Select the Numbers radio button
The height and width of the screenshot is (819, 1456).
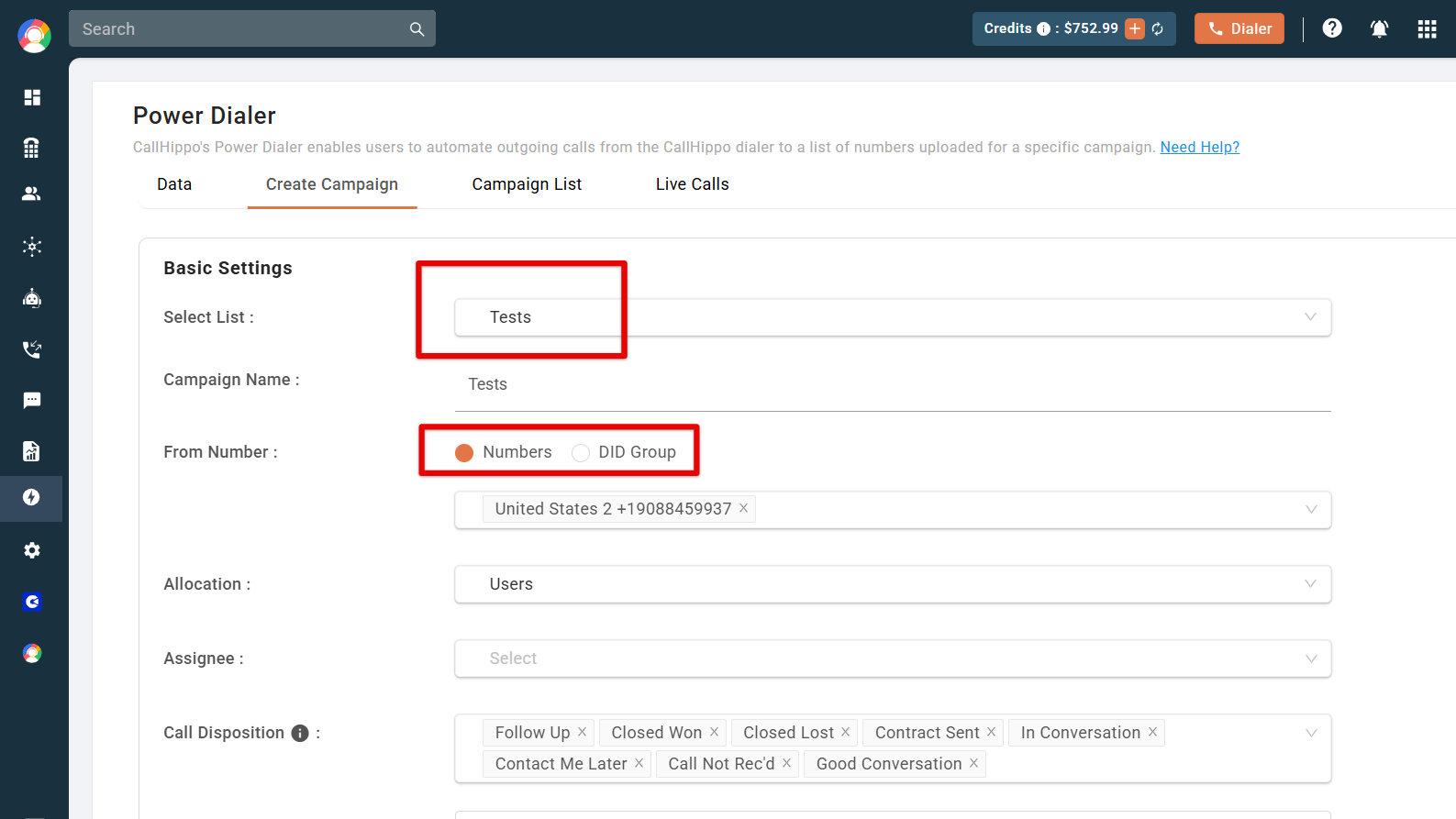pyautogui.click(x=464, y=452)
